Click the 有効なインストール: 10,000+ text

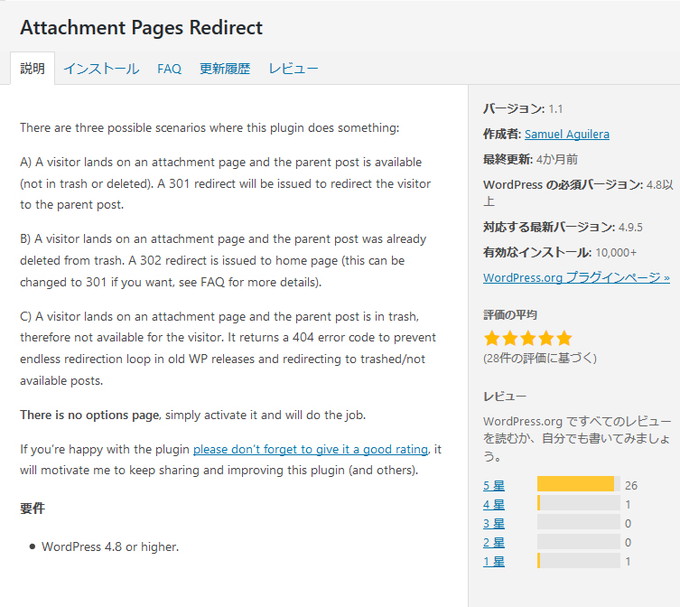coord(560,252)
